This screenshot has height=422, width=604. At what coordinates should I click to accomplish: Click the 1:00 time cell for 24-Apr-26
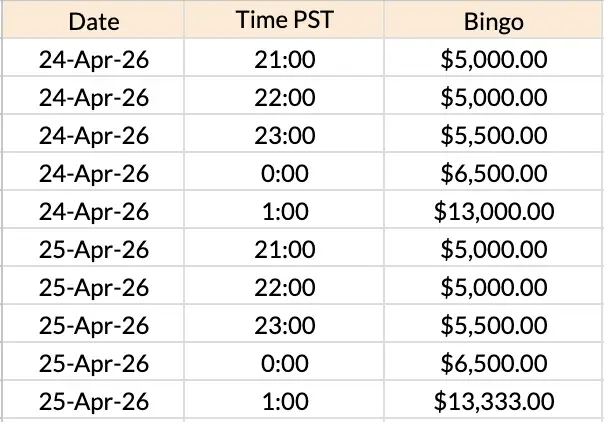point(286,211)
